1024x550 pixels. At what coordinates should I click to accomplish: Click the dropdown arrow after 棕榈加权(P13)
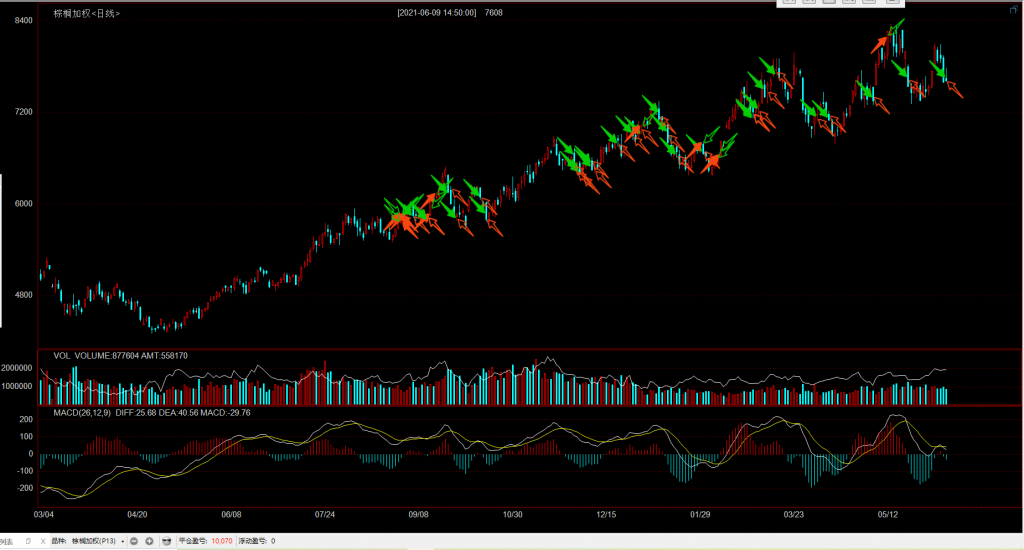[122, 541]
